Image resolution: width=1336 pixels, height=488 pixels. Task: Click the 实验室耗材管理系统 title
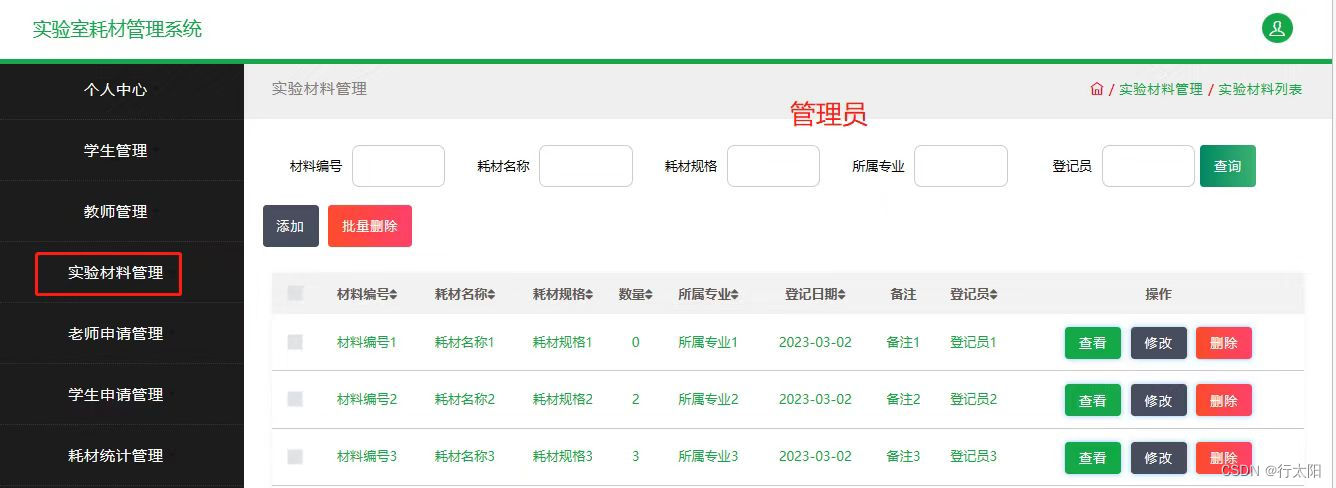(117, 29)
